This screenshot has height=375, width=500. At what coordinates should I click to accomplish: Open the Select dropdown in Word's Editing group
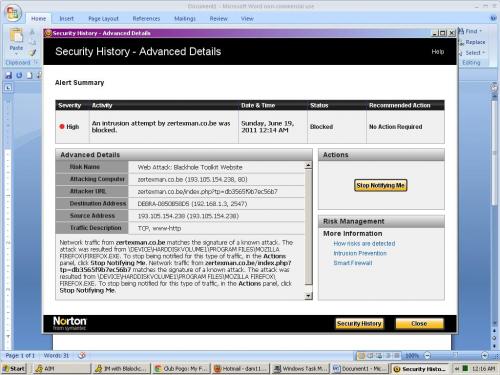tap(475, 53)
